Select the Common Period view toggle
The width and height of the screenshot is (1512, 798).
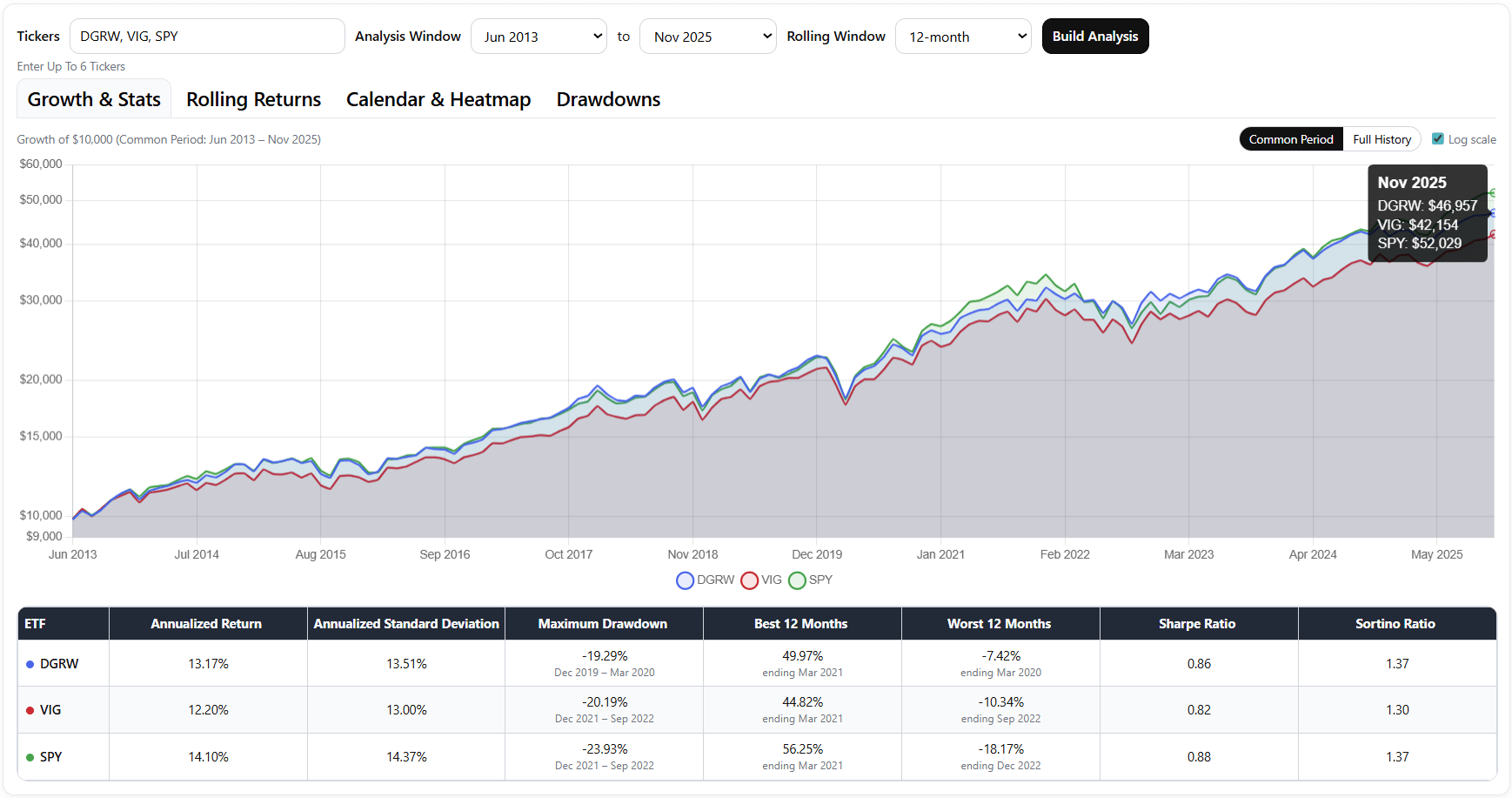point(1291,138)
